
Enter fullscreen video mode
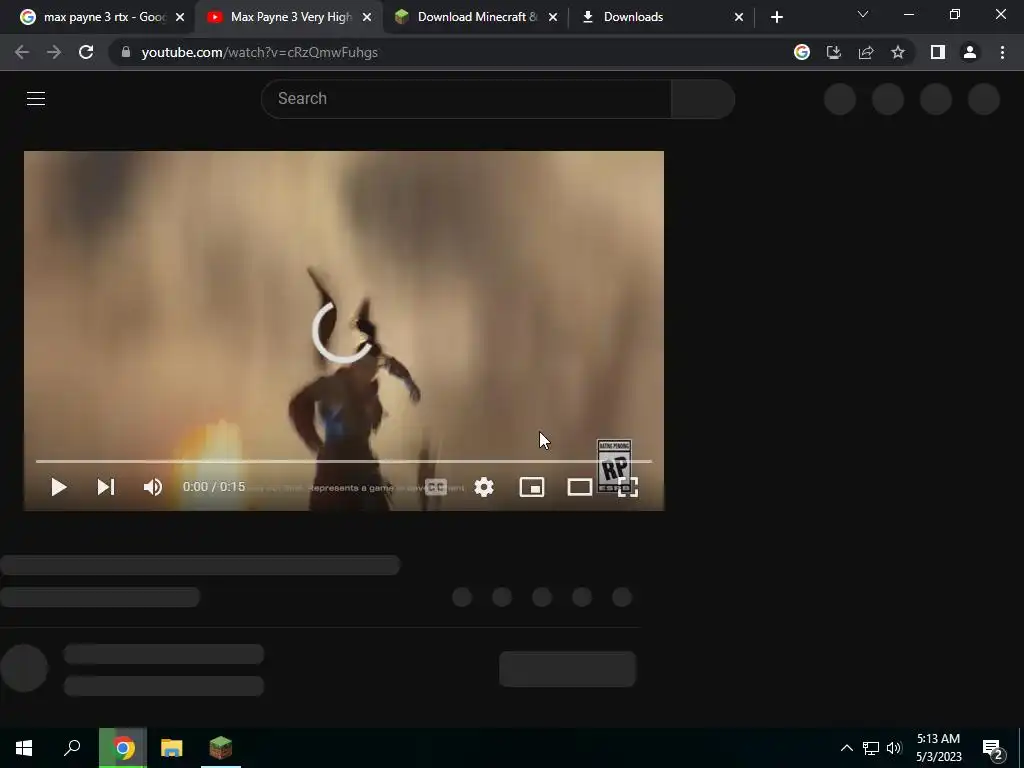pyautogui.click(x=628, y=487)
